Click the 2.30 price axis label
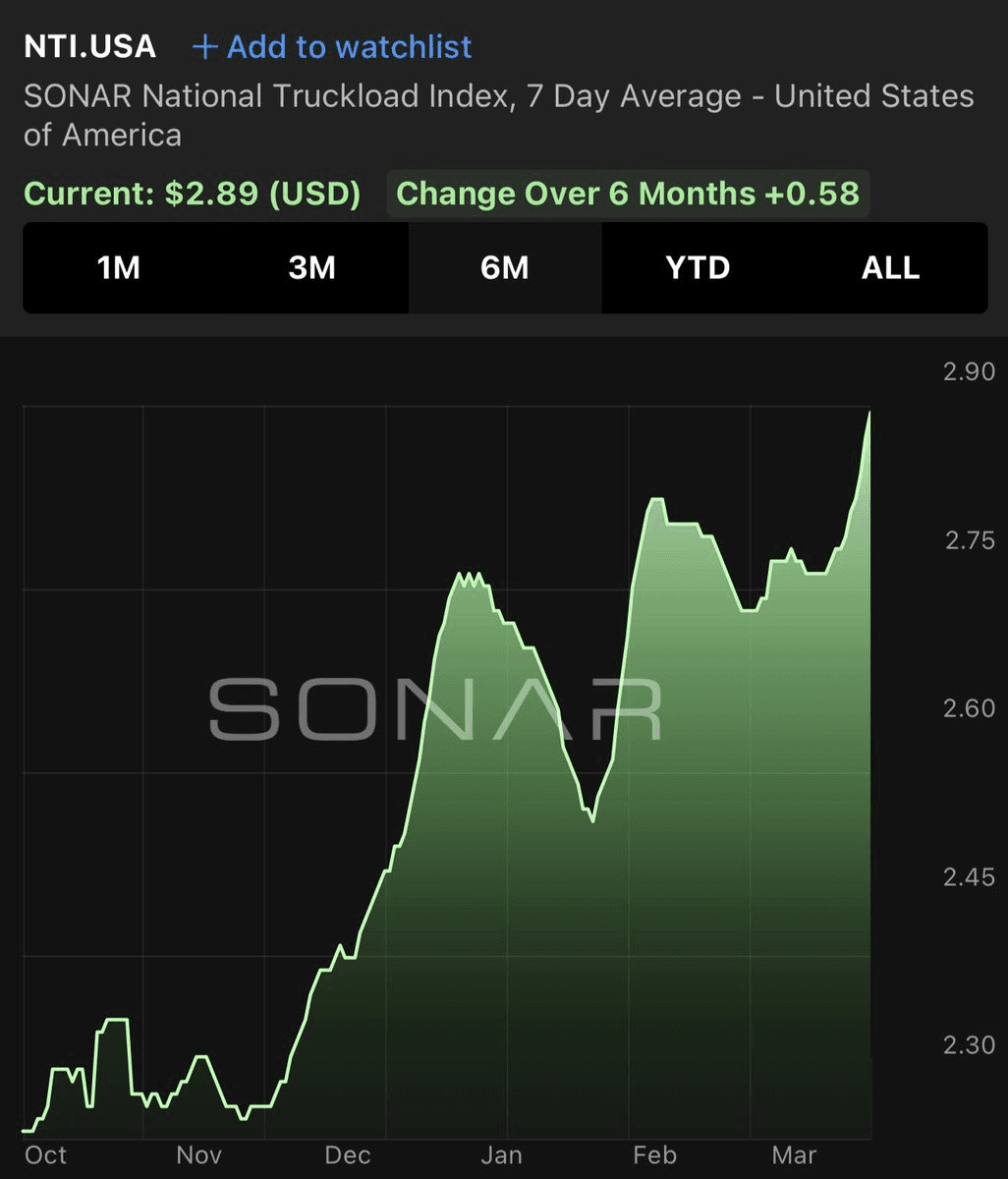The height and width of the screenshot is (1179, 1008). [x=969, y=1043]
